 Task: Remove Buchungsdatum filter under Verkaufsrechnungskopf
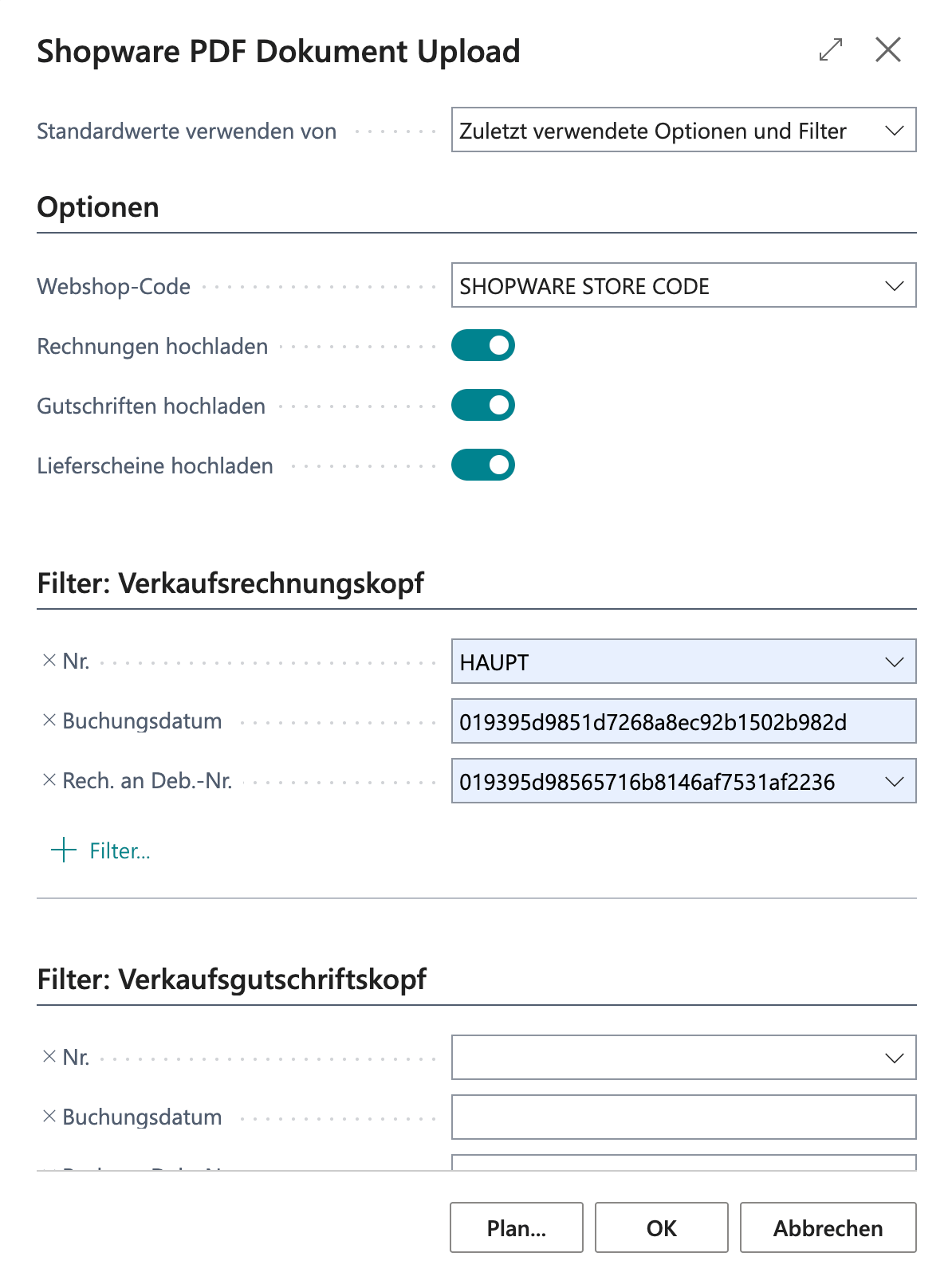(49, 721)
